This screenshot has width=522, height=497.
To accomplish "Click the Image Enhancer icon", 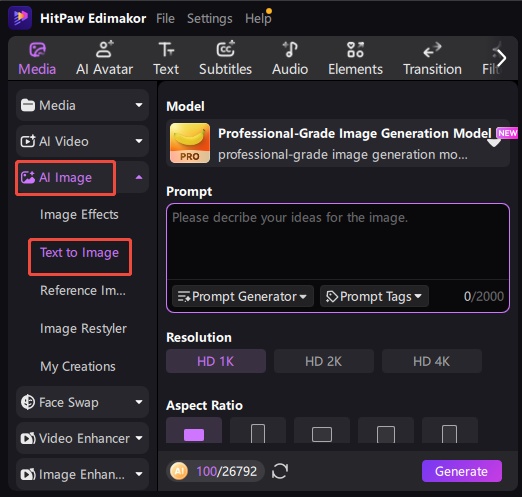I will pos(28,474).
